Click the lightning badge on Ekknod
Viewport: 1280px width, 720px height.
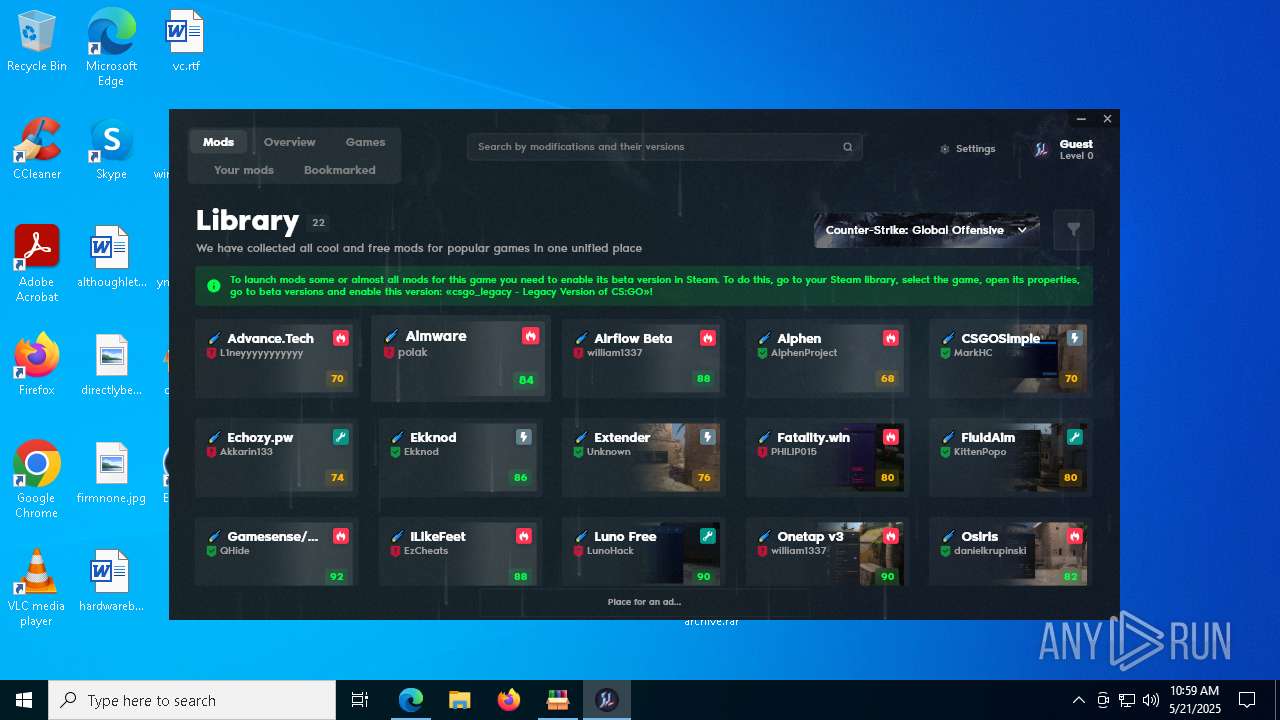524,437
